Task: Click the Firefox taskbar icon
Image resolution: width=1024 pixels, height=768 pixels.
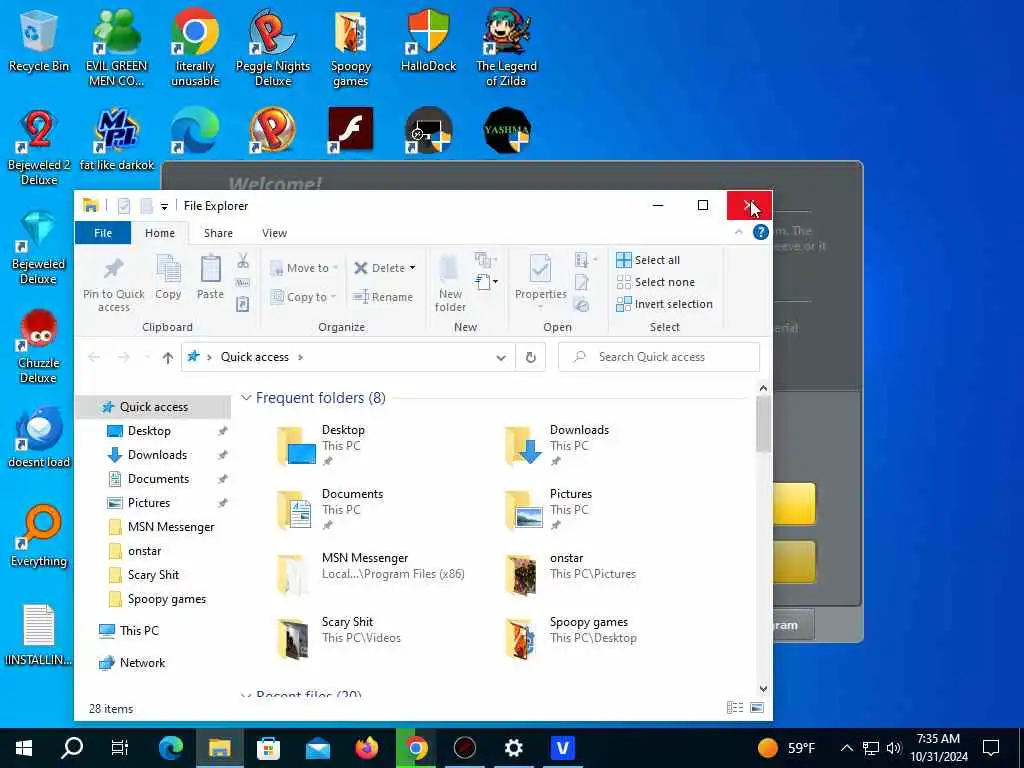Action: tap(367, 748)
